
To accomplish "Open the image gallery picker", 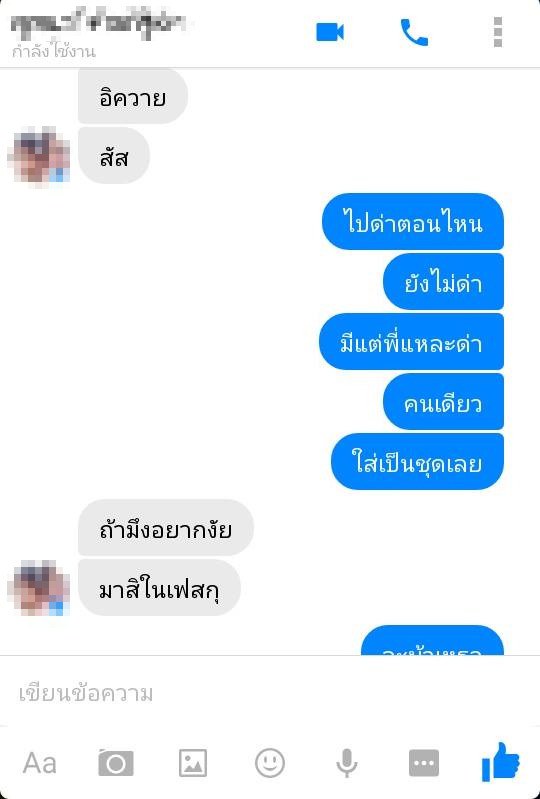I will (x=193, y=763).
